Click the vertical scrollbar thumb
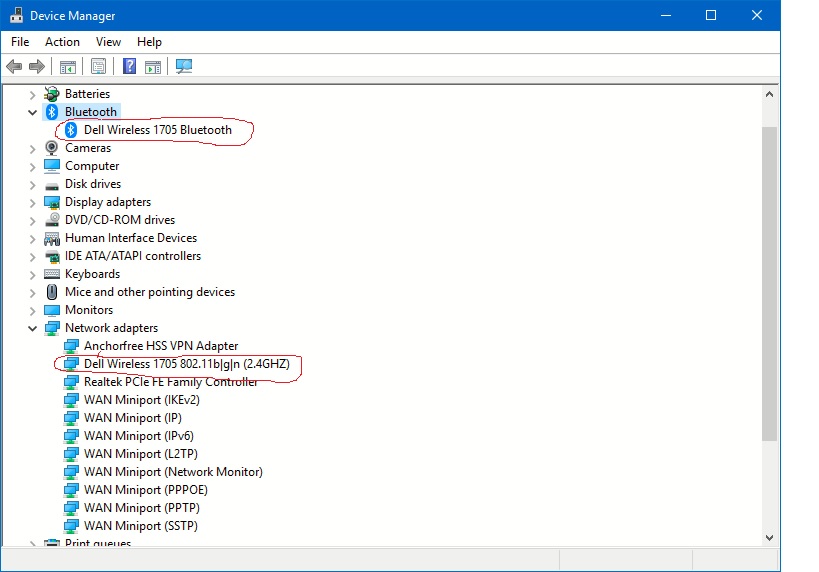This screenshot has height=572, width=819. click(x=769, y=284)
